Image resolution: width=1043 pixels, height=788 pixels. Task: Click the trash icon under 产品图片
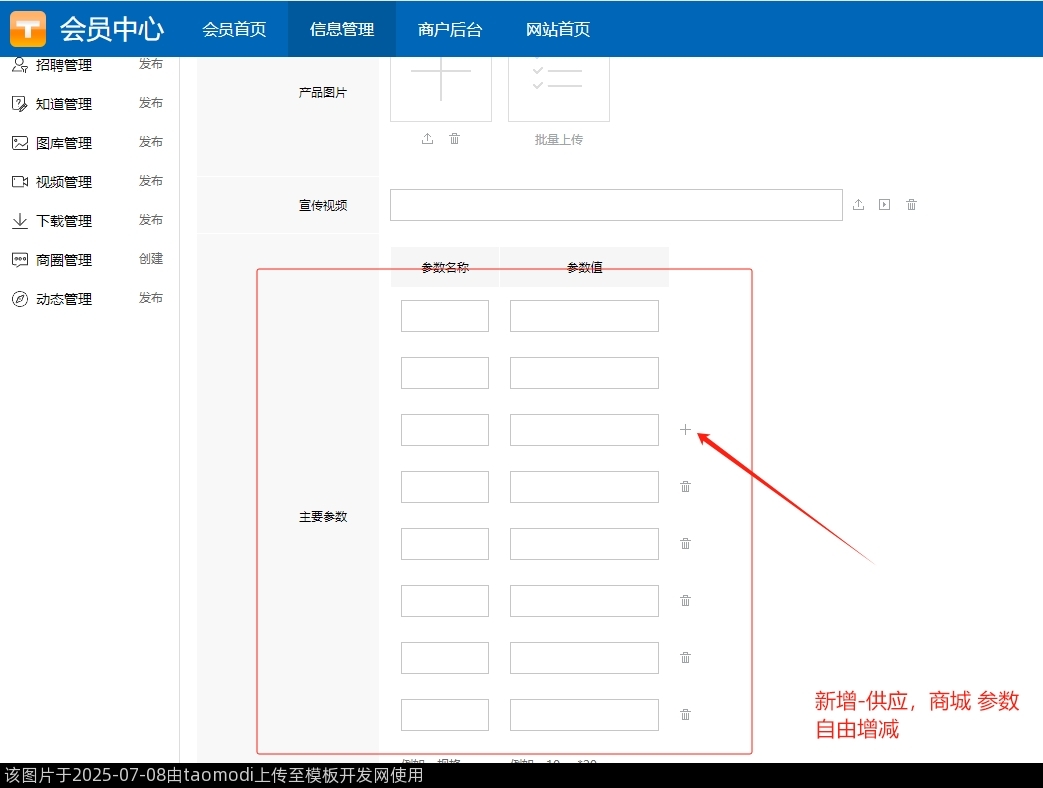455,139
